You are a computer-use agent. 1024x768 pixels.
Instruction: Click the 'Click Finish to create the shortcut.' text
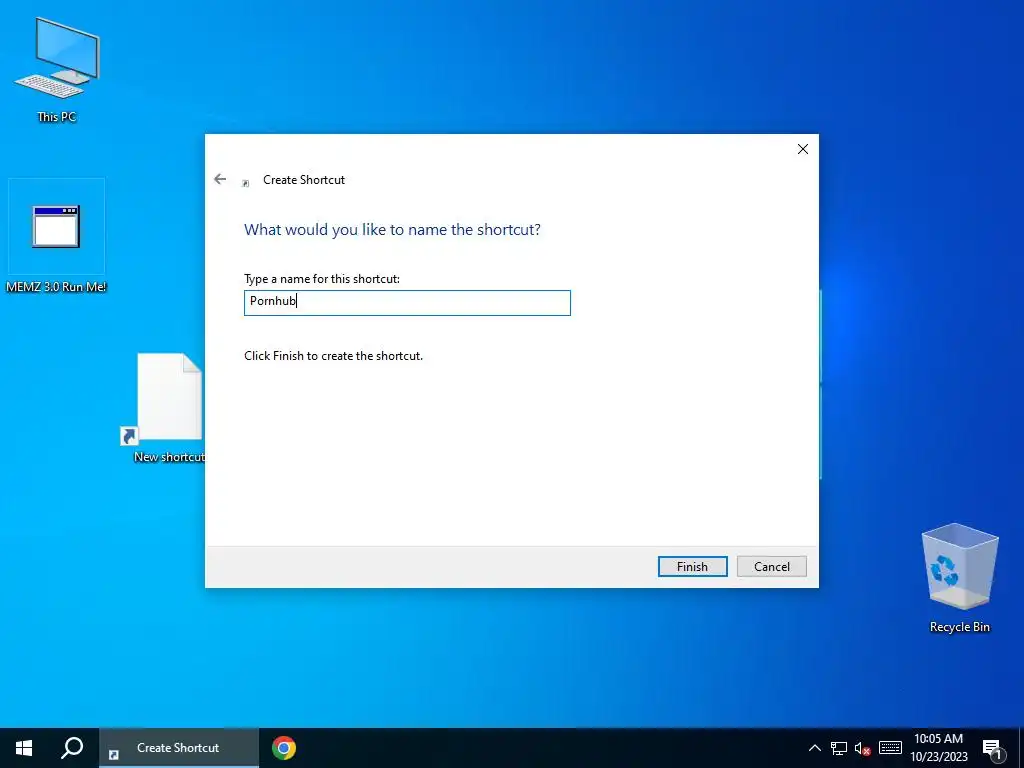point(334,356)
